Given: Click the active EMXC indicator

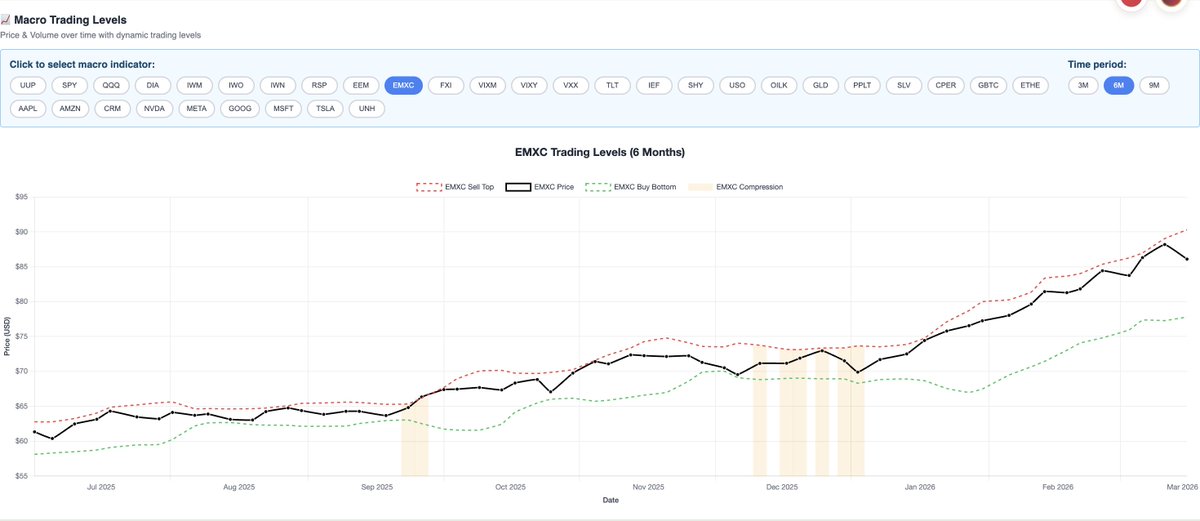Looking at the screenshot, I should click(404, 85).
